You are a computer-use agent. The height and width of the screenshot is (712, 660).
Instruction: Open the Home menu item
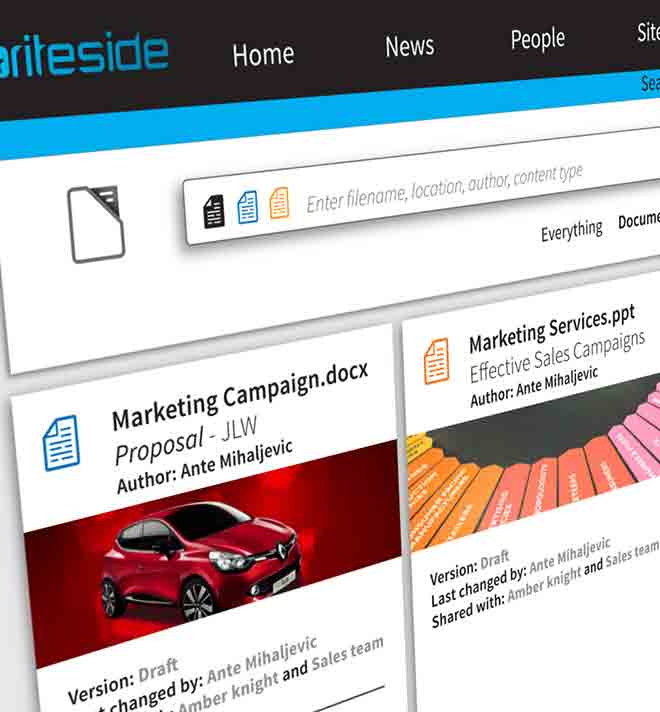tap(263, 55)
